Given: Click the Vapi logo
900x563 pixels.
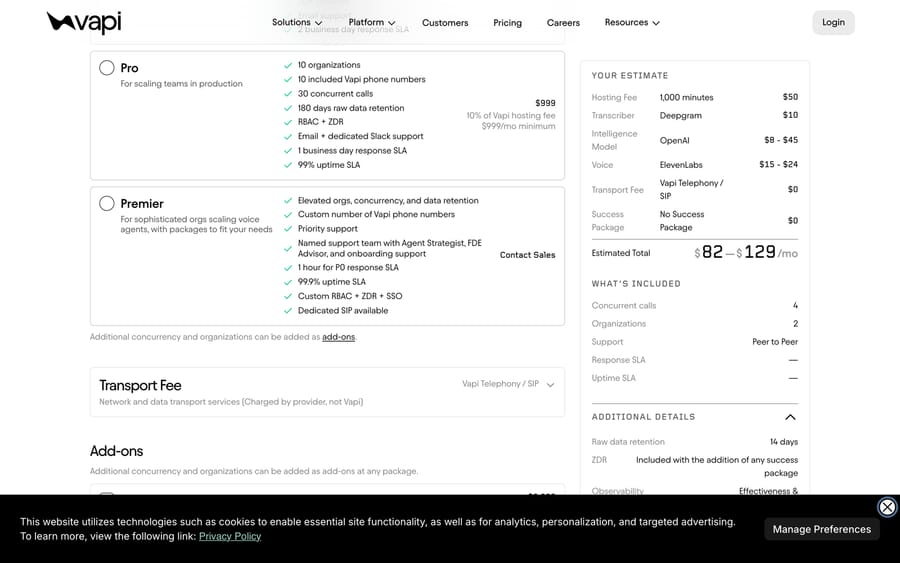Looking at the screenshot, I should pos(84,22).
